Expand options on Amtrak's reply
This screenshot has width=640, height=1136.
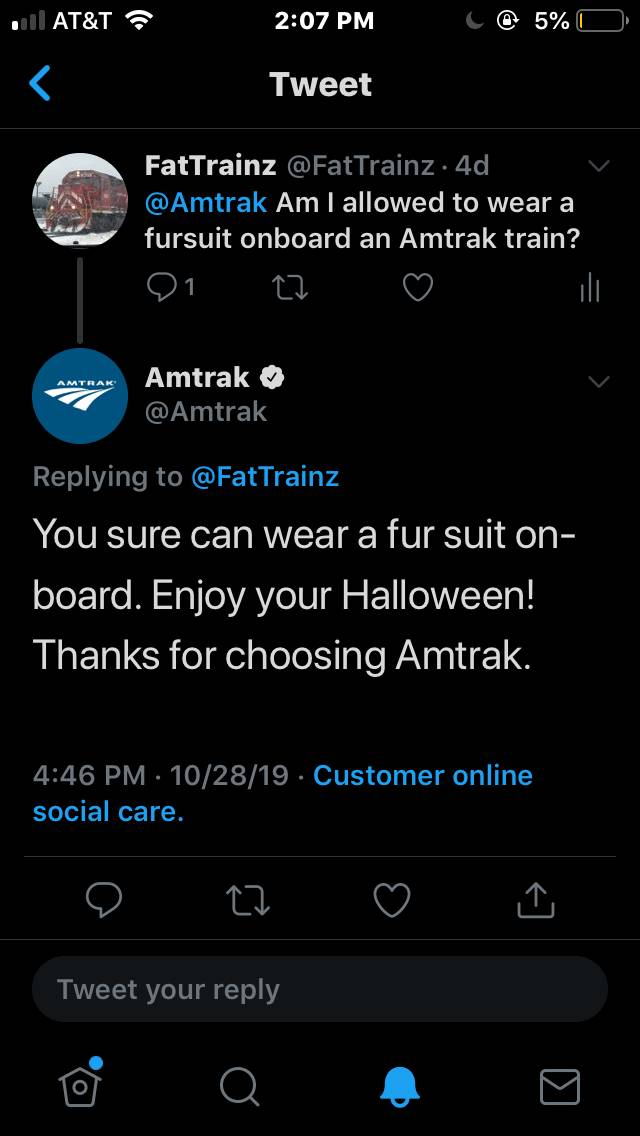598,381
